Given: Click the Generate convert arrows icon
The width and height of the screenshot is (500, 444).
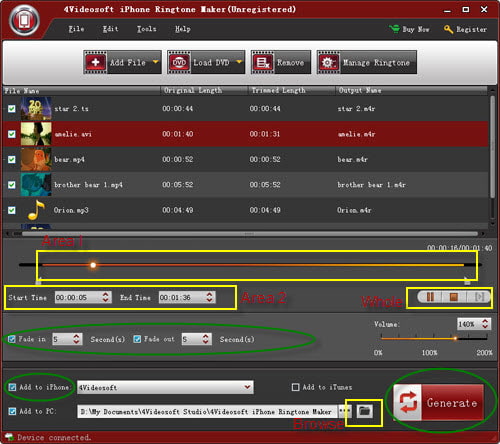Looking at the screenshot, I should [x=408, y=402].
